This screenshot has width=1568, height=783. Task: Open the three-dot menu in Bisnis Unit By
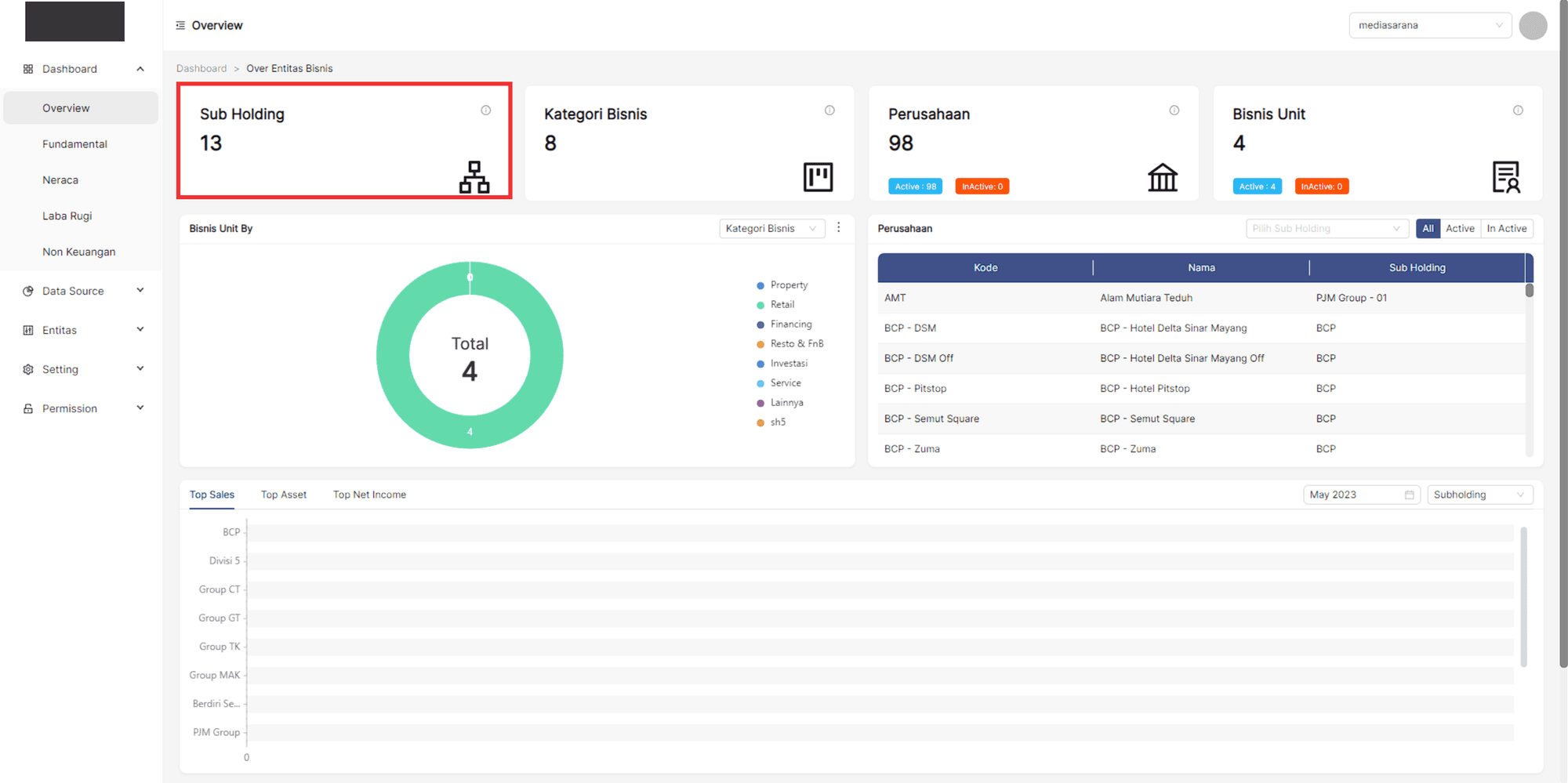pyautogui.click(x=839, y=227)
